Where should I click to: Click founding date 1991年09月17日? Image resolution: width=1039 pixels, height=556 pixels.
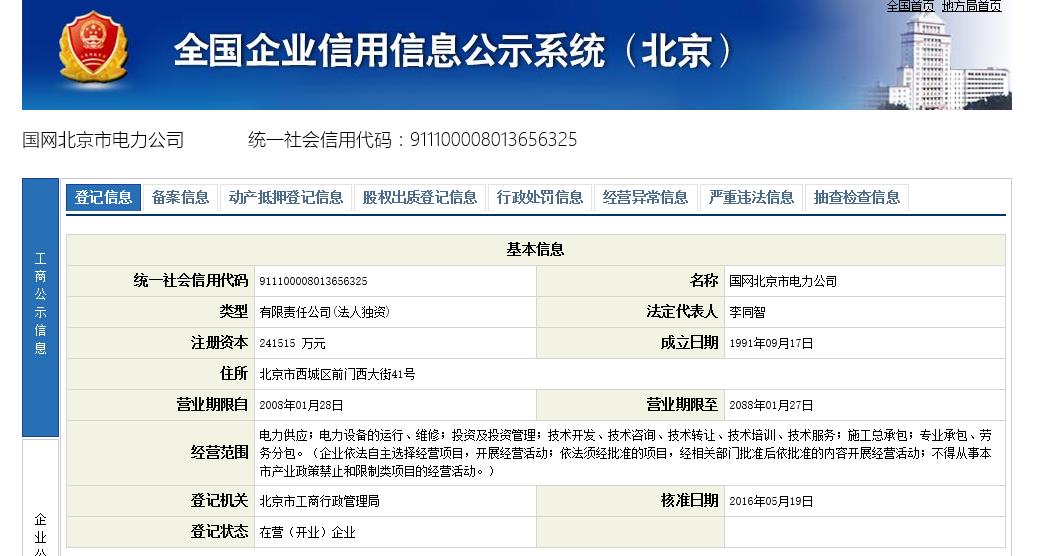point(771,343)
